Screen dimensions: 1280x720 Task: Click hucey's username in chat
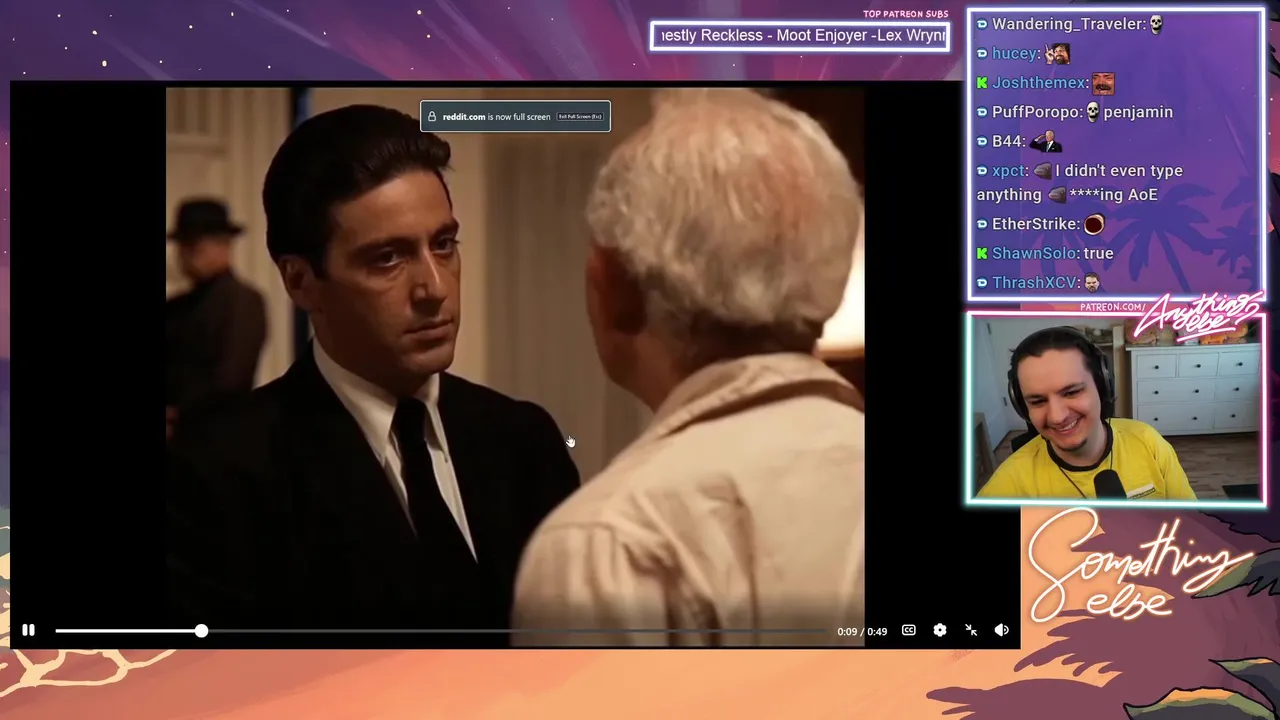[x=1014, y=53]
